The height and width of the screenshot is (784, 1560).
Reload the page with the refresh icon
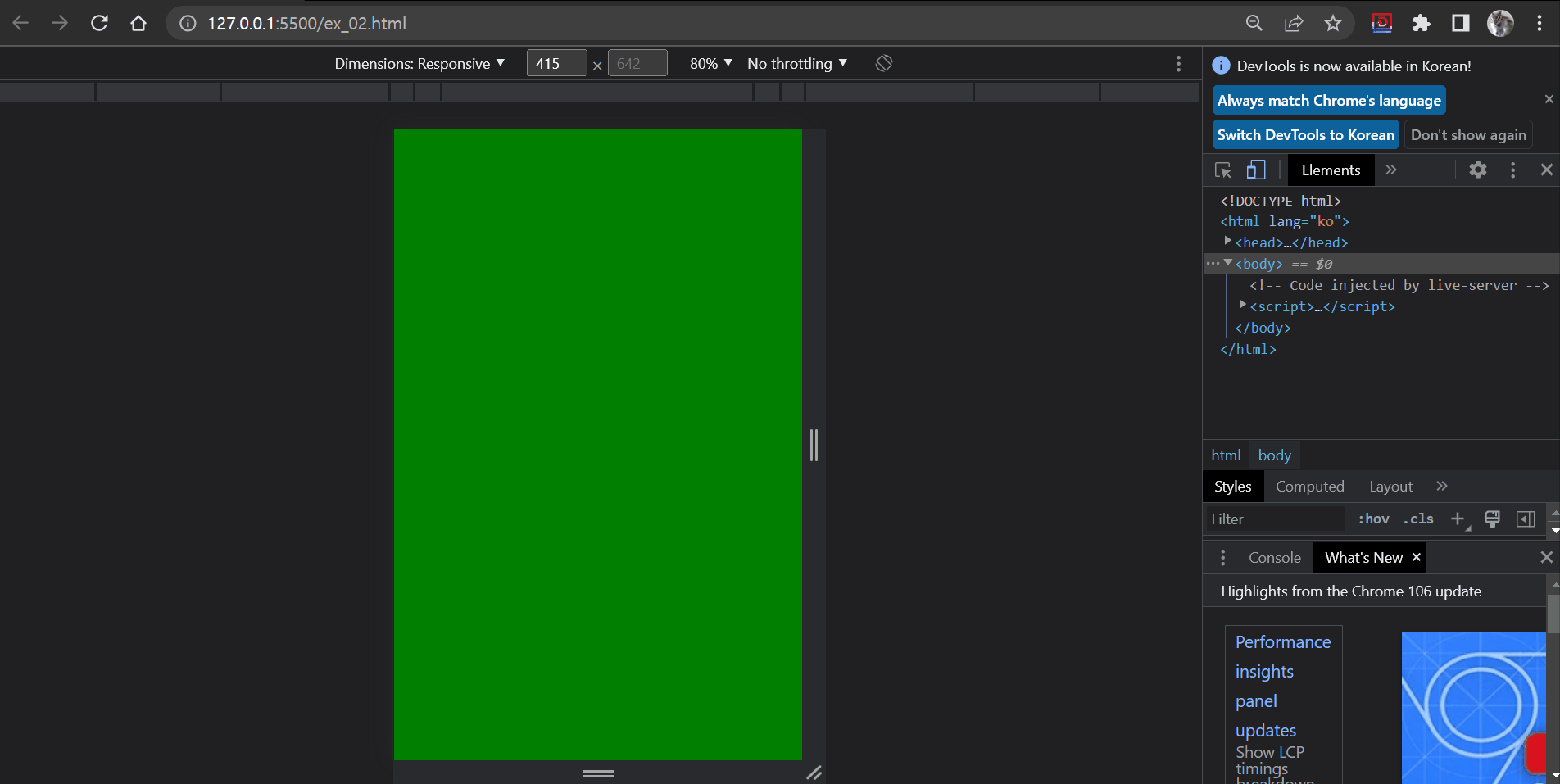[99, 23]
